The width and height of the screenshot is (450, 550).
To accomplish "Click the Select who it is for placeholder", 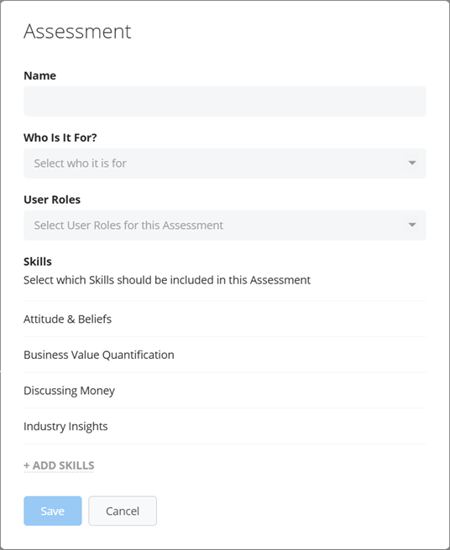I will 80,163.
